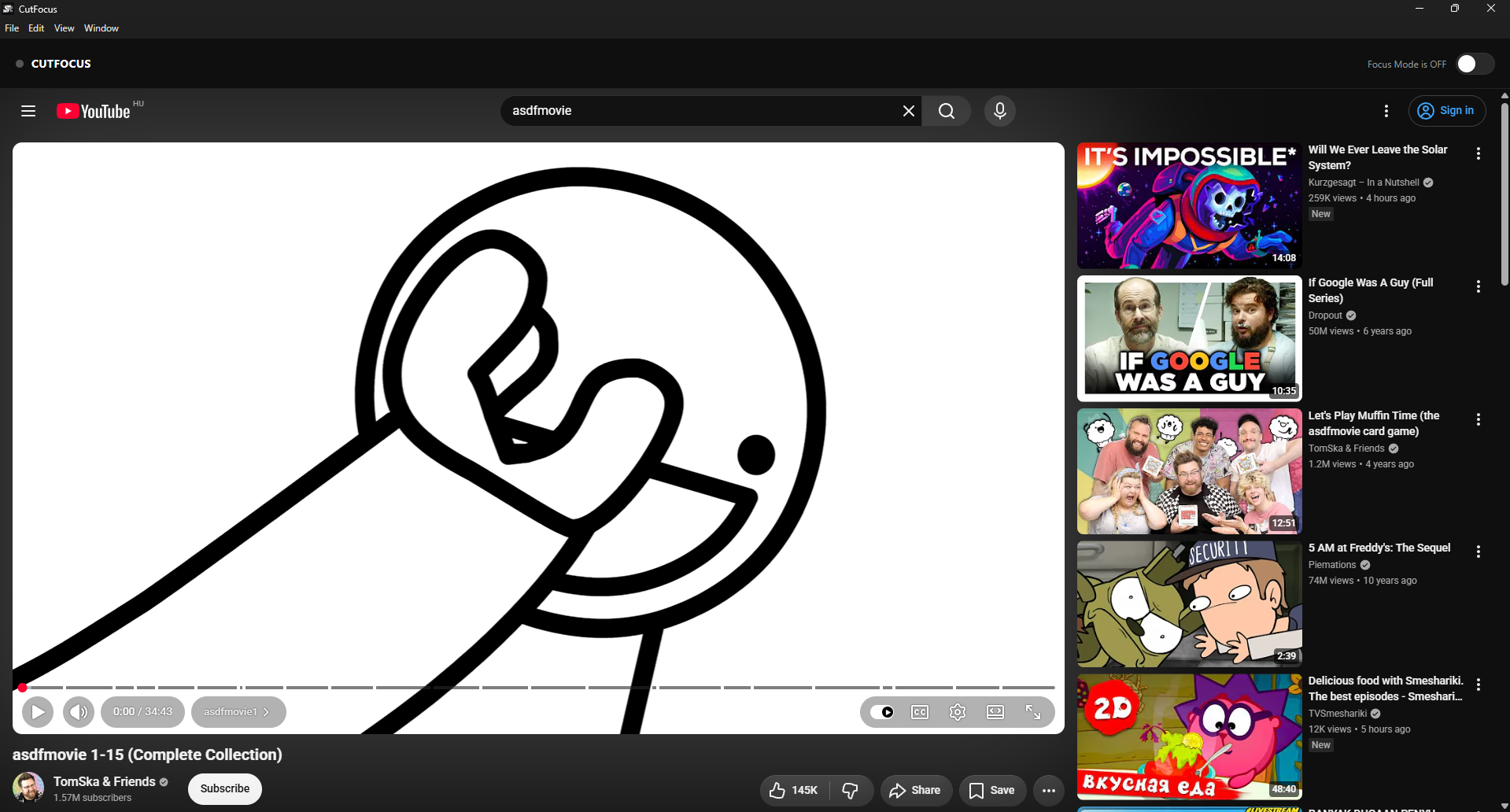Go to YouTube home via the logo

pos(94,111)
